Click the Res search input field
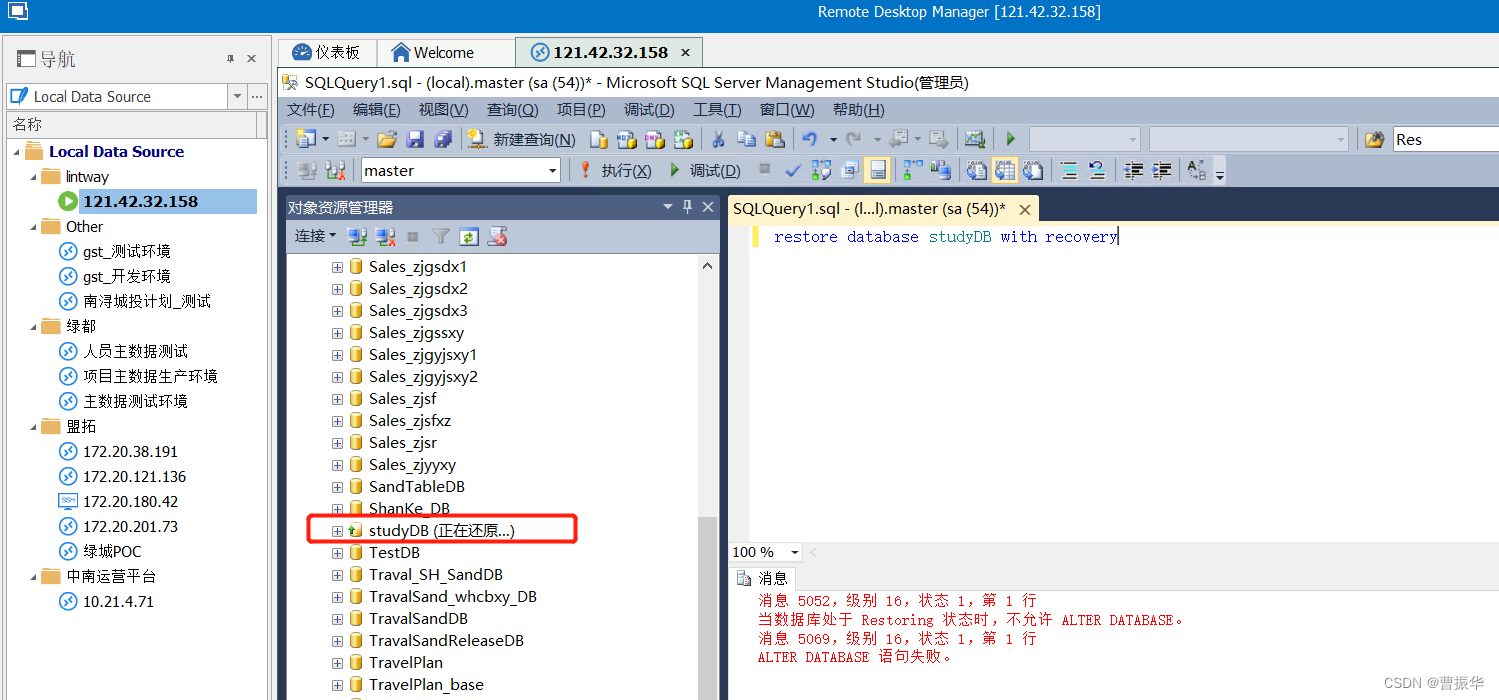Image resolution: width=1499 pixels, height=700 pixels. [1446, 139]
